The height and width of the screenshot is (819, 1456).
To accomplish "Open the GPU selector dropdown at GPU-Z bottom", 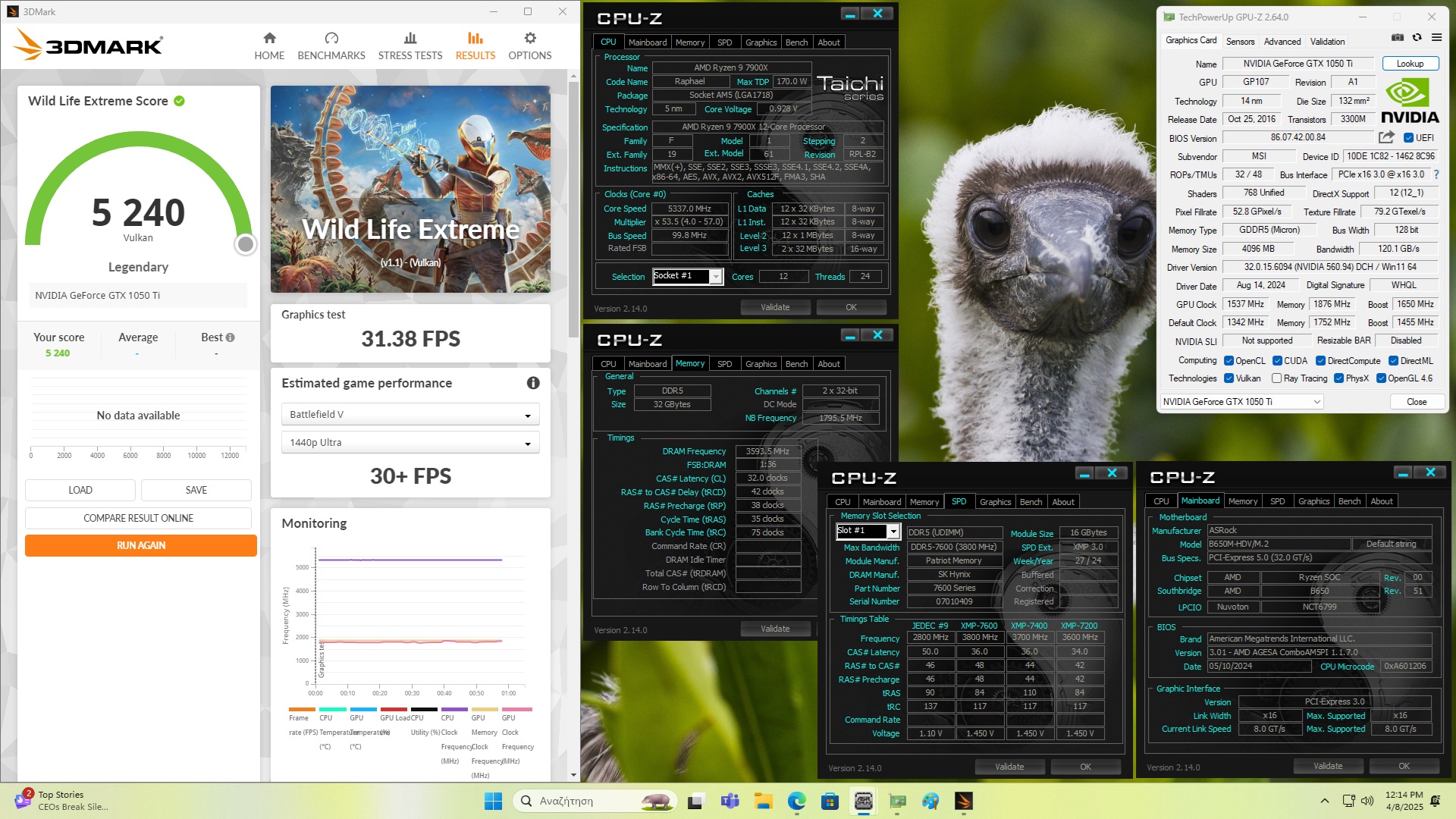I will 1242,402.
